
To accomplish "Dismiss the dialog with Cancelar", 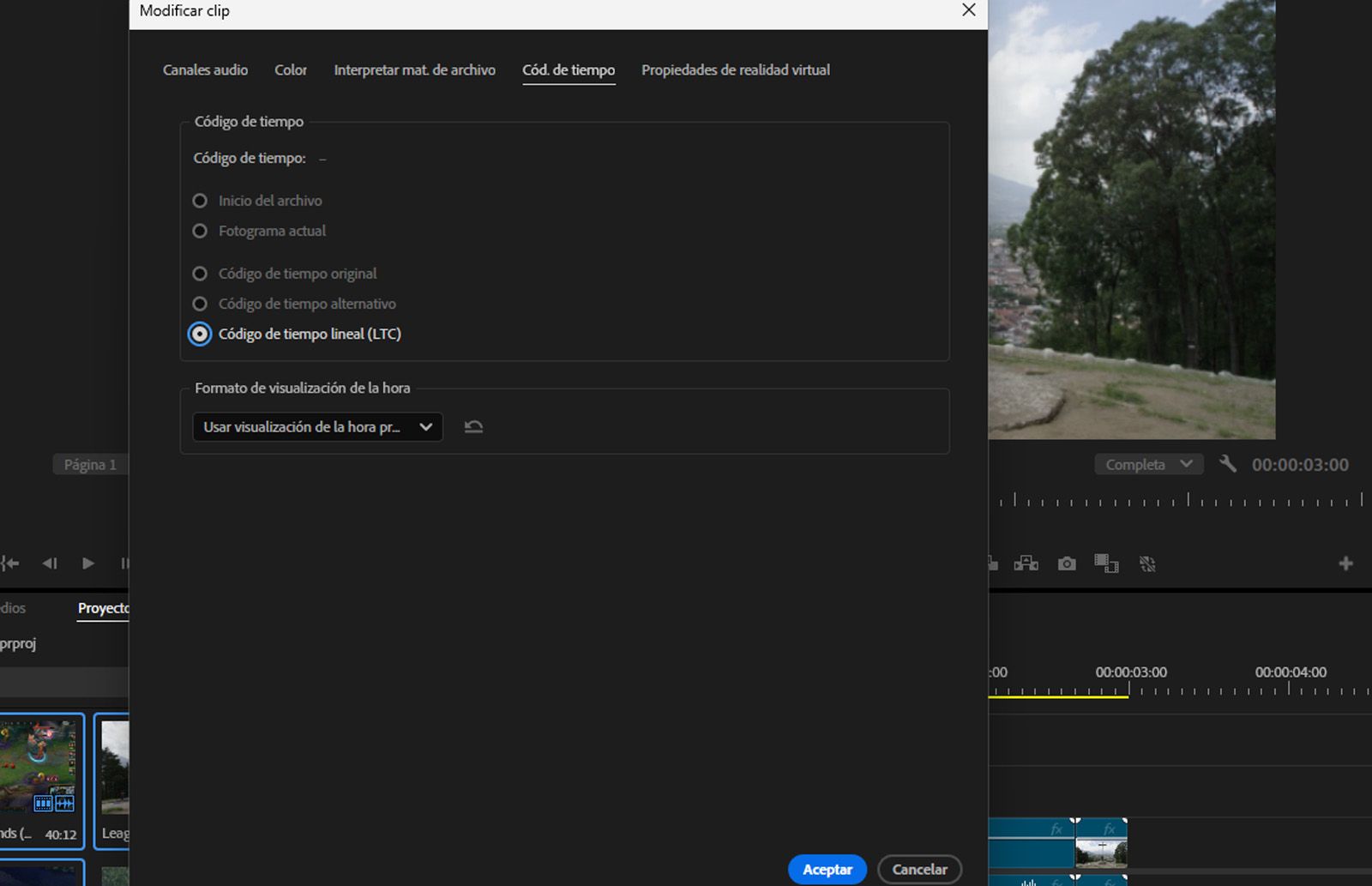I will coord(919,869).
